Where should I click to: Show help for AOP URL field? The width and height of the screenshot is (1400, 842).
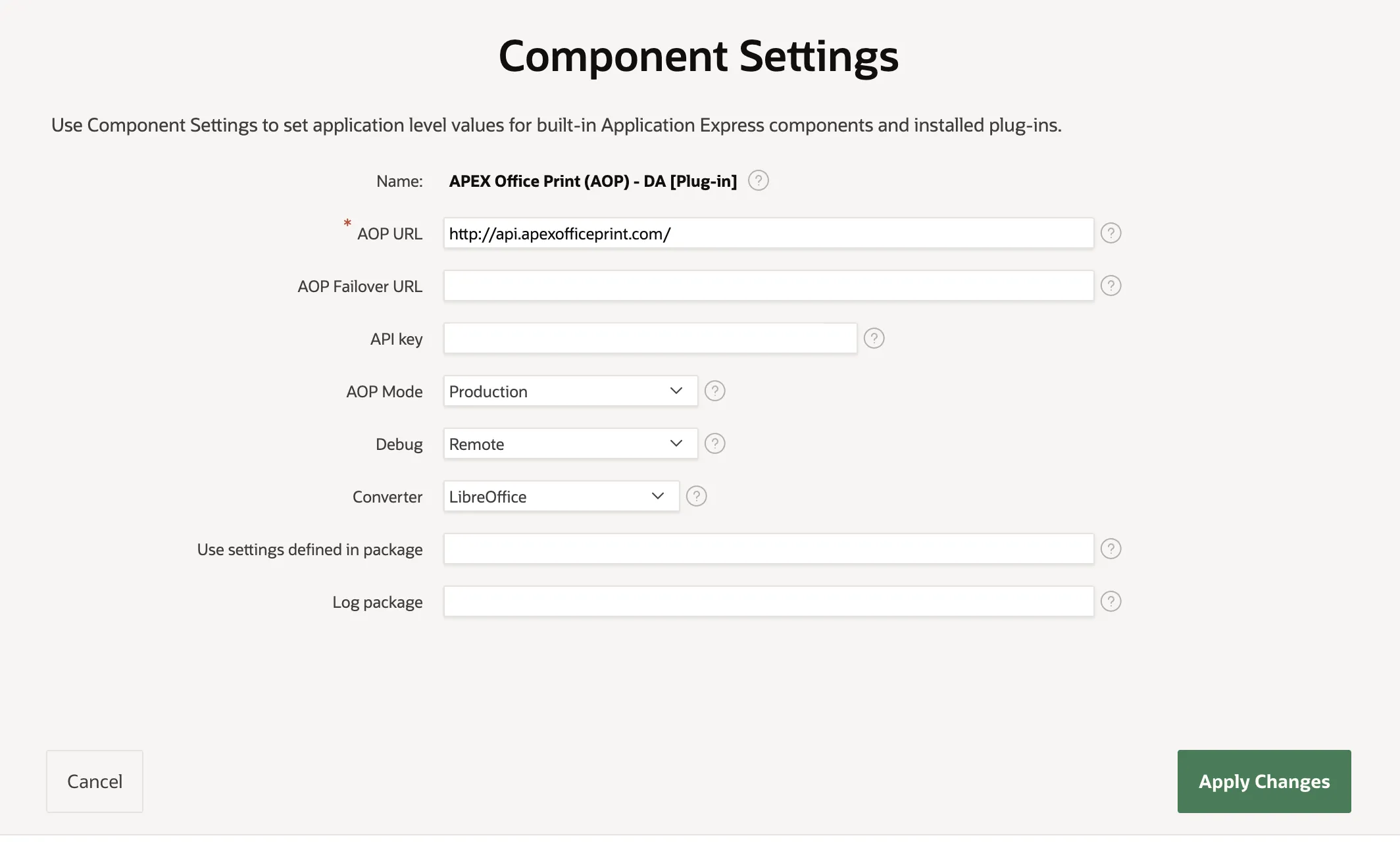pyautogui.click(x=1111, y=233)
